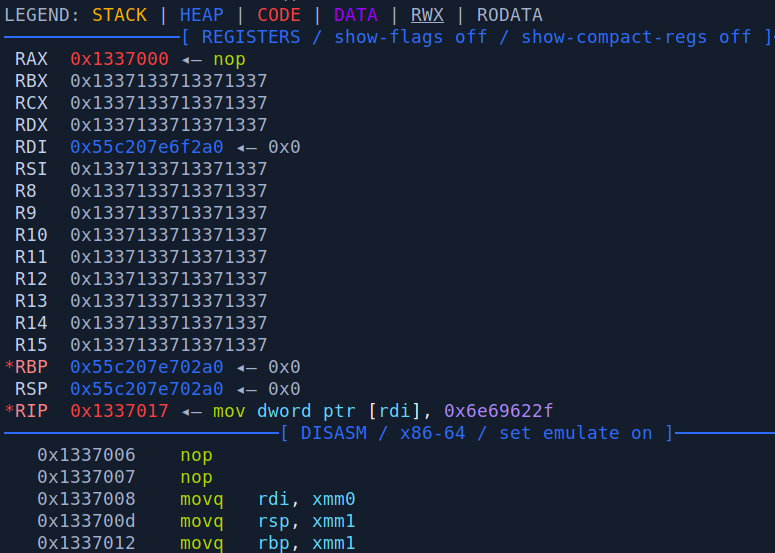Image resolution: width=775 pixels, height=553 pixels.
Task: Click disassembly address 0x1337008
Action: pos(87,499)
